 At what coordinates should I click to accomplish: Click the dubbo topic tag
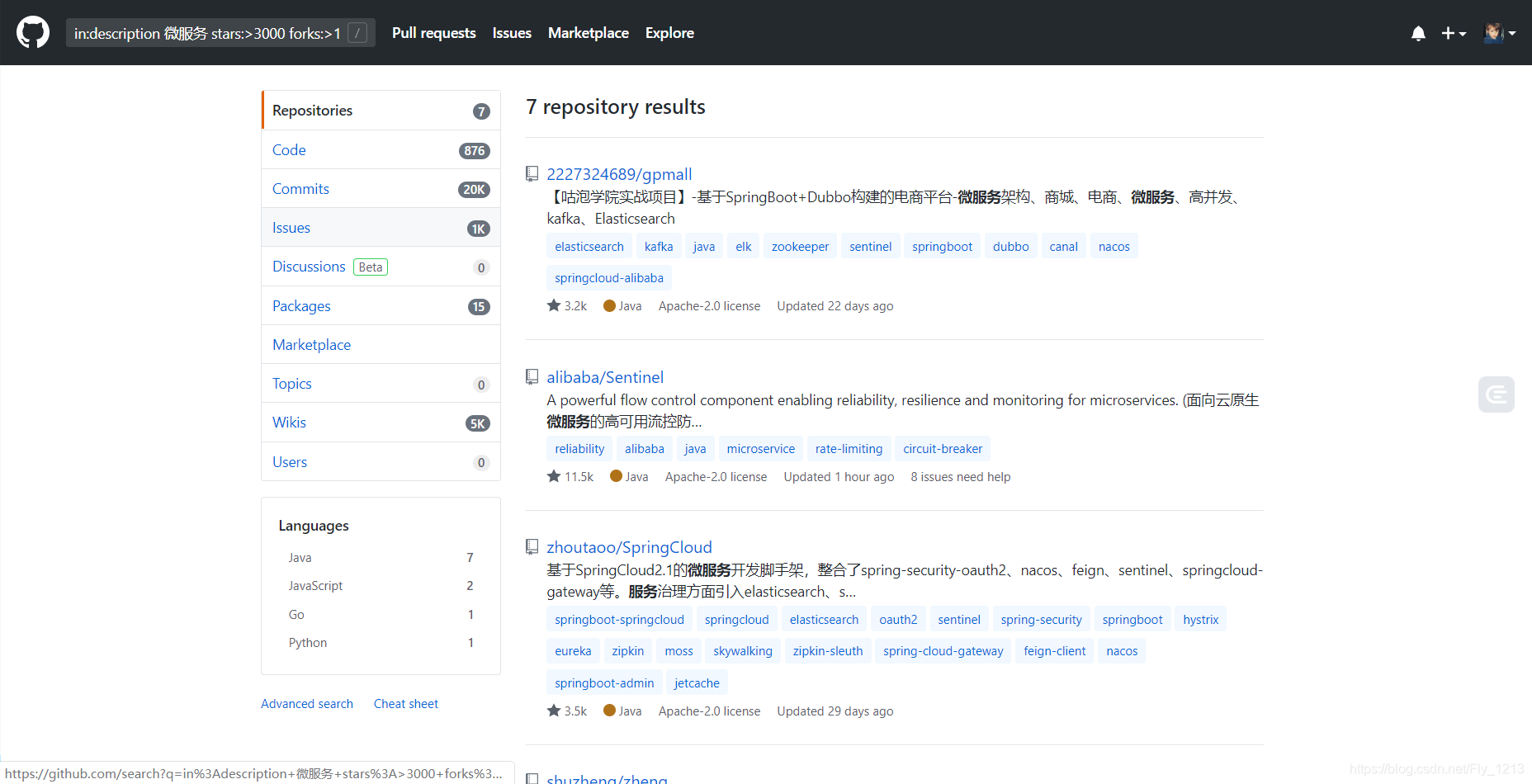1010,247
